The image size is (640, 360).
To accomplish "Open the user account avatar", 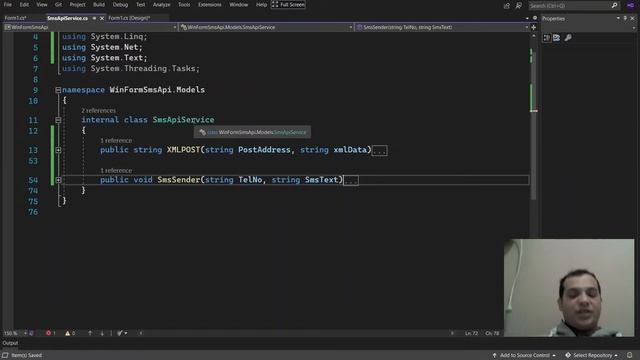I will pyautogui.click(x=630, y=5).
